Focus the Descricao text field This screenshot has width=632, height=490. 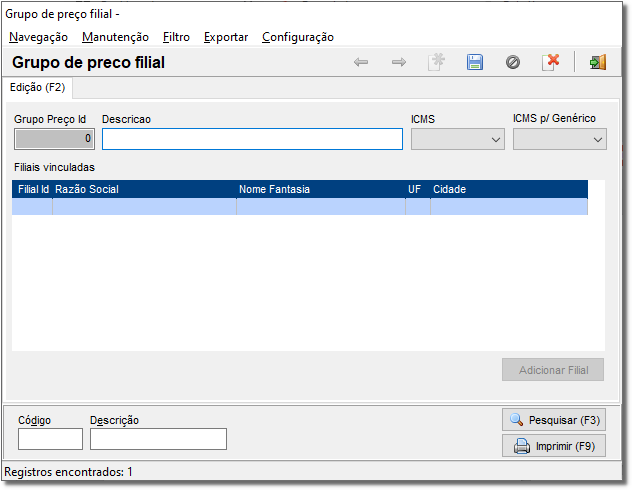coord(252,139)
